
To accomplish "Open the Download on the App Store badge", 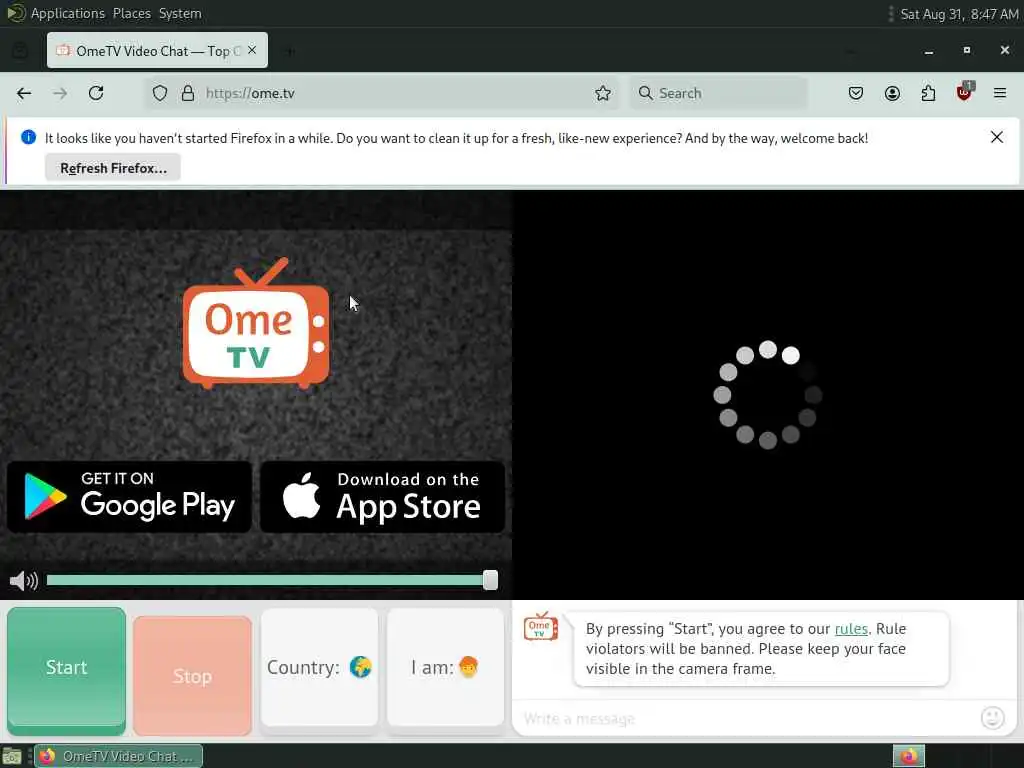I will (x=382, y=497).
